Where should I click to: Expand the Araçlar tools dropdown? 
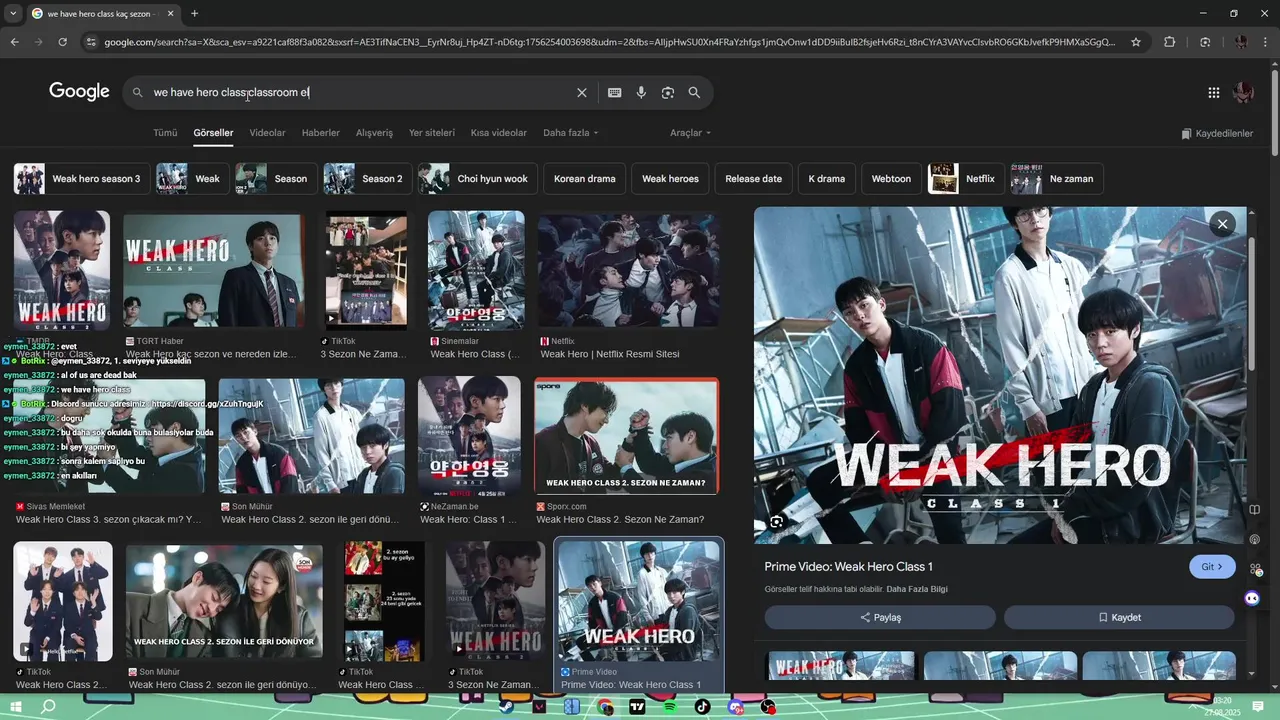pos(690,133)
